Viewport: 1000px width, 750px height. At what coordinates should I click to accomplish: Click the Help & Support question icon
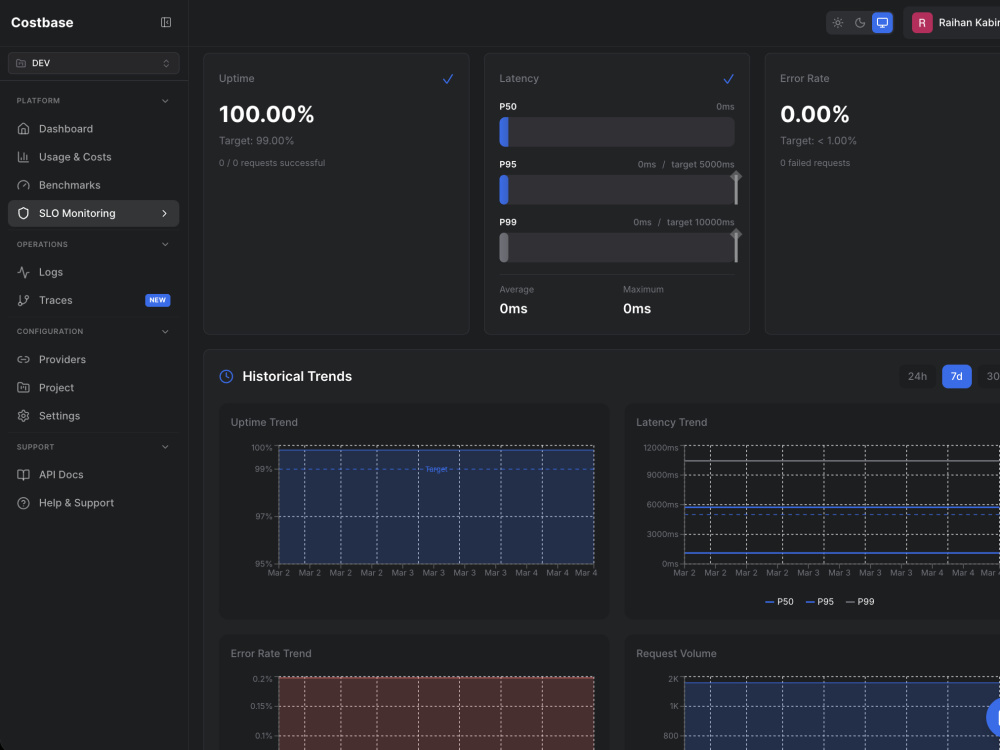[x=24, y=503]
